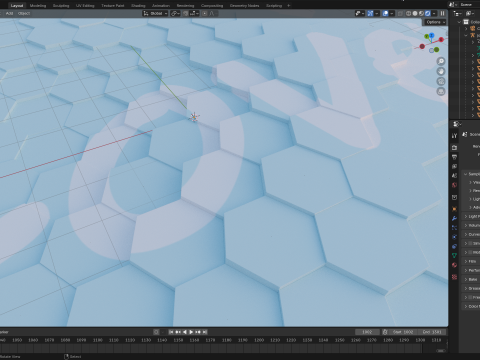Switch to solid viewport shading
The height and width of the screenshot is (360, 480).
click(x=415, y=13)
